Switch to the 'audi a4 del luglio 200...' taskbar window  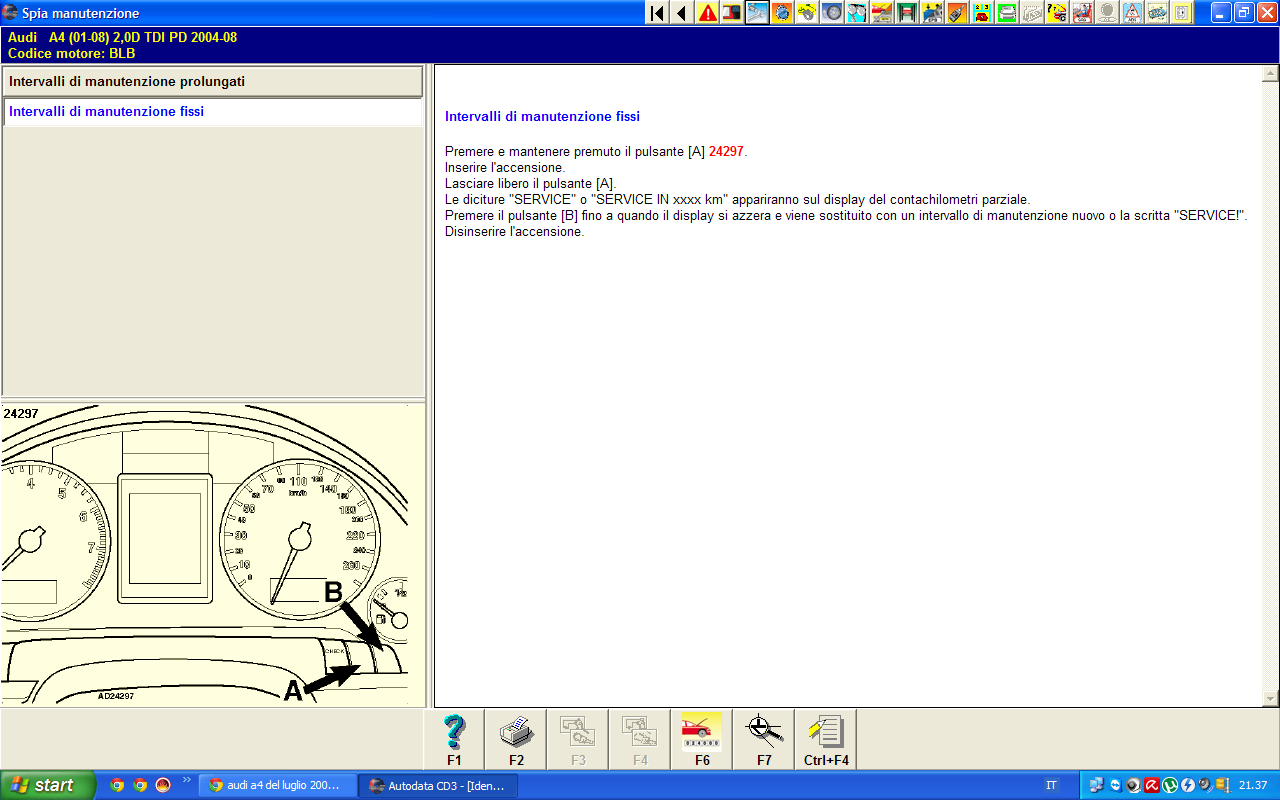pos(277,785)
